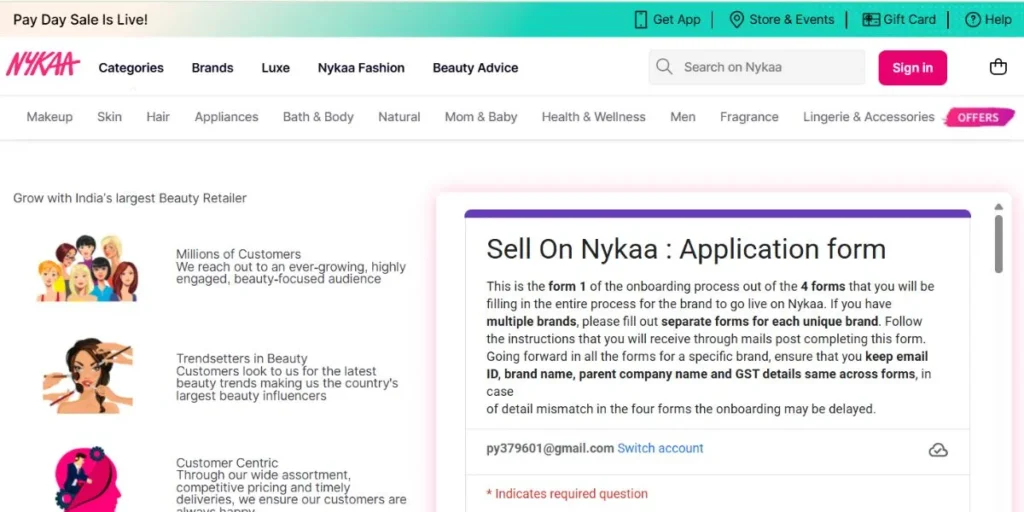Image resolution: width=1024 pixels, height=512 pixels.
Task: Click the Gift Card icon
Action: click(871, 20)
